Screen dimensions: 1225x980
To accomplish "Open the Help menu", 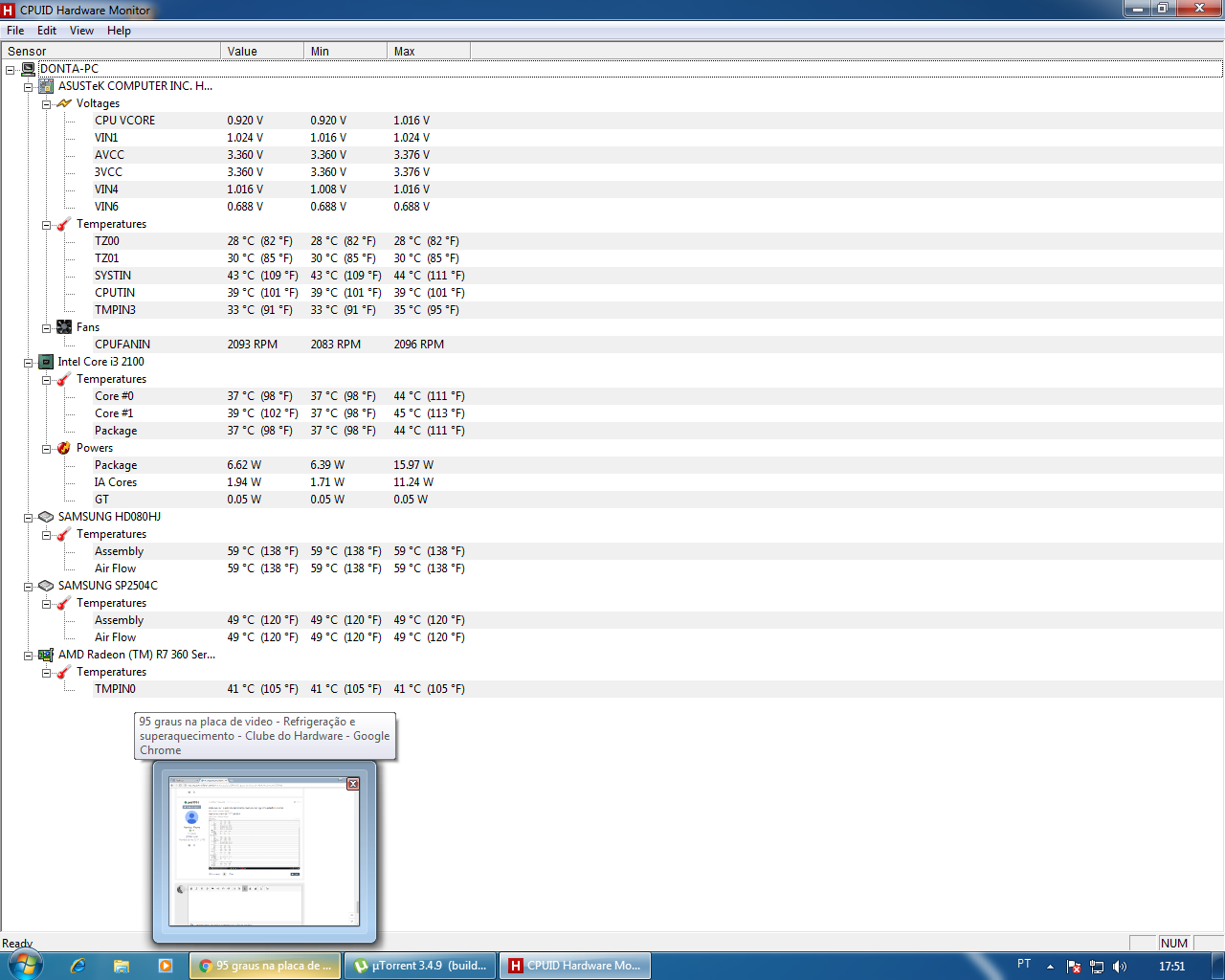I will point(119,31).
